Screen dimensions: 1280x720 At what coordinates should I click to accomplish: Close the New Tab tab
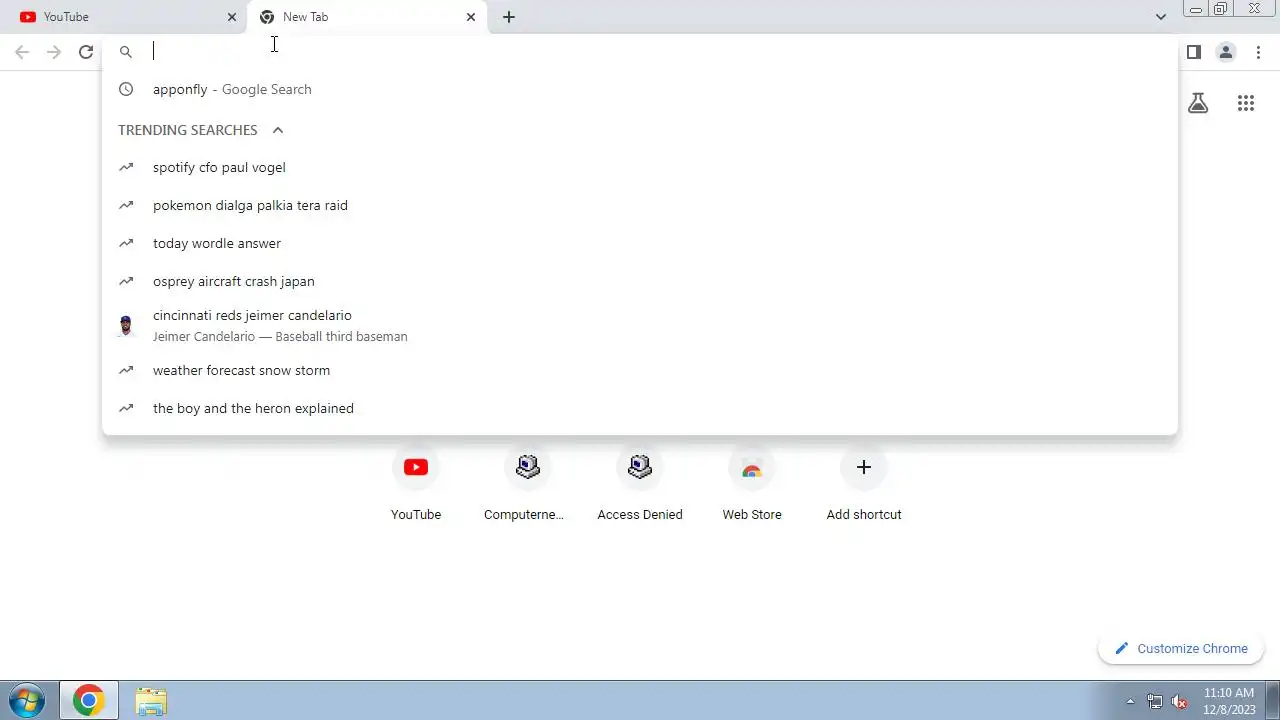pyautogui.click(x=471, y=17)
